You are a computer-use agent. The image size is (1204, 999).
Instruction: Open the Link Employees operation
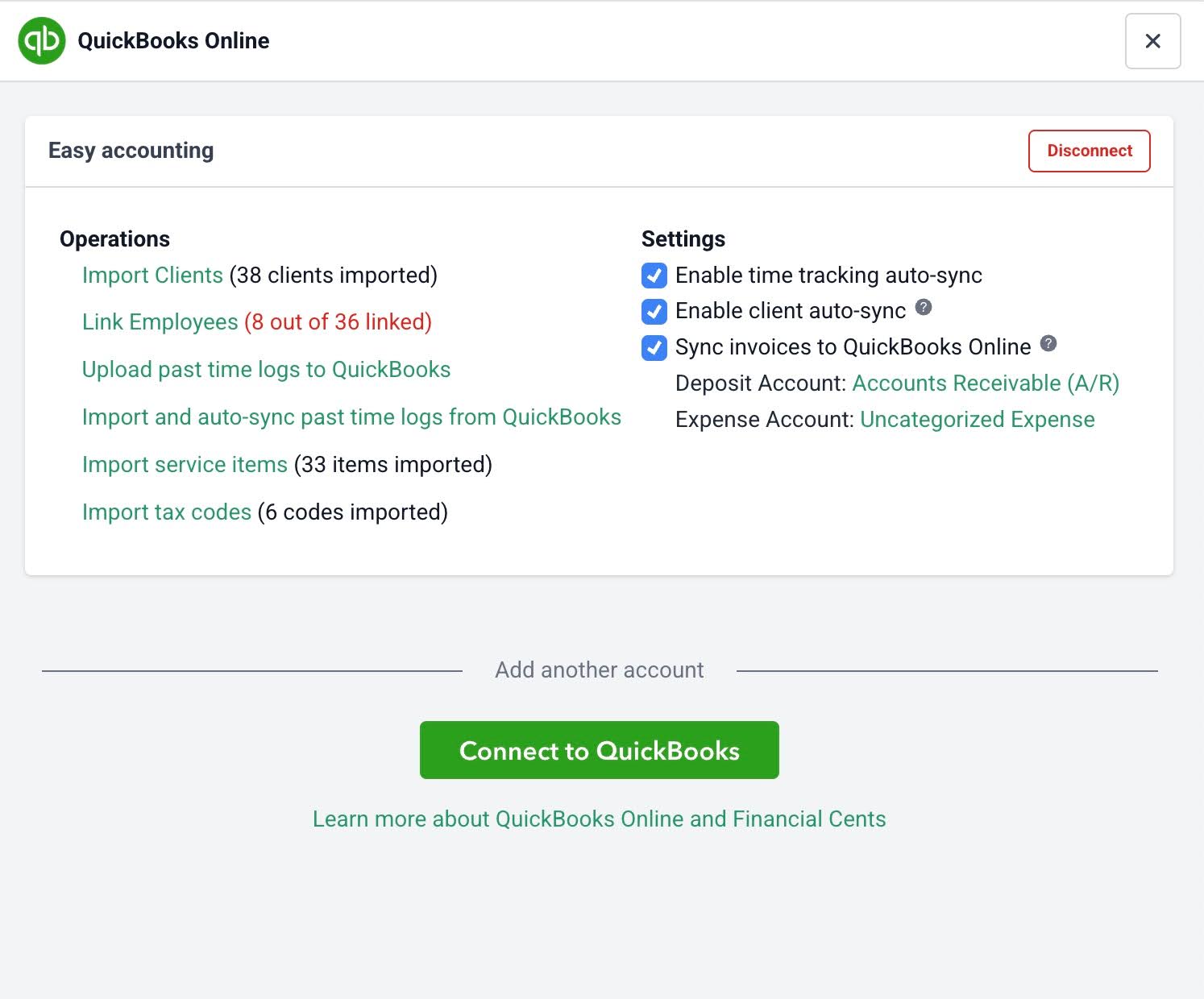click(160, 322)
